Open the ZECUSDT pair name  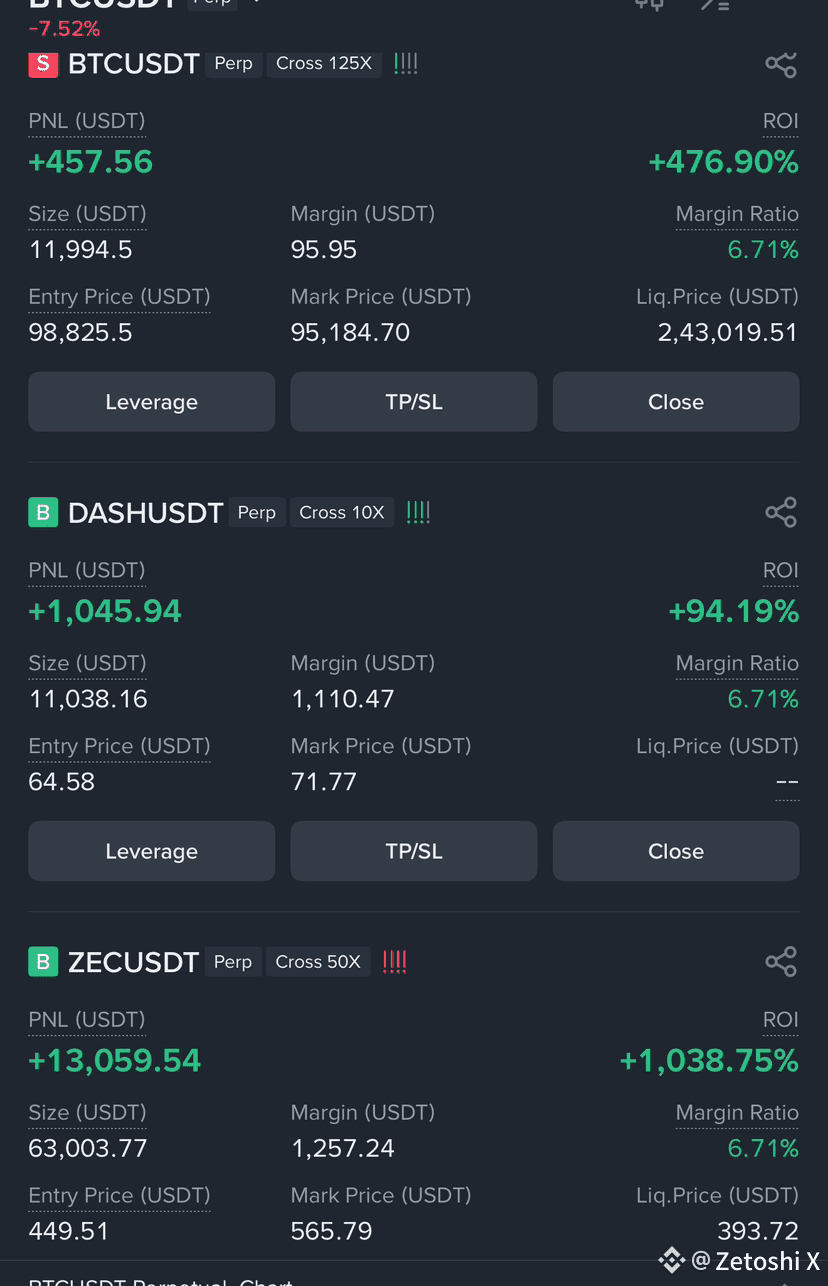[x=133, y=962]
